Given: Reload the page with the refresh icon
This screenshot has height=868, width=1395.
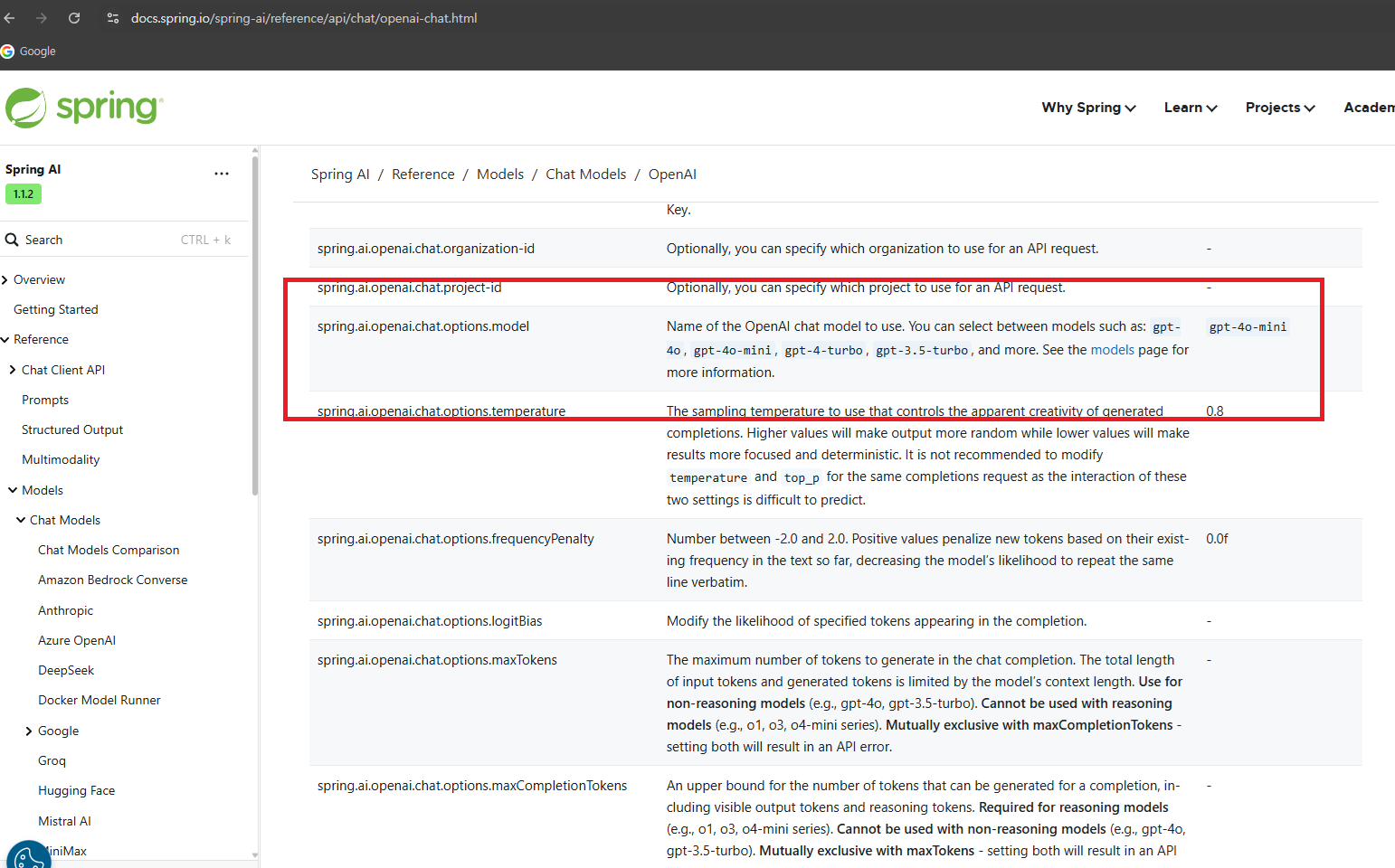Looking at the screenshot, I should 74,18.
